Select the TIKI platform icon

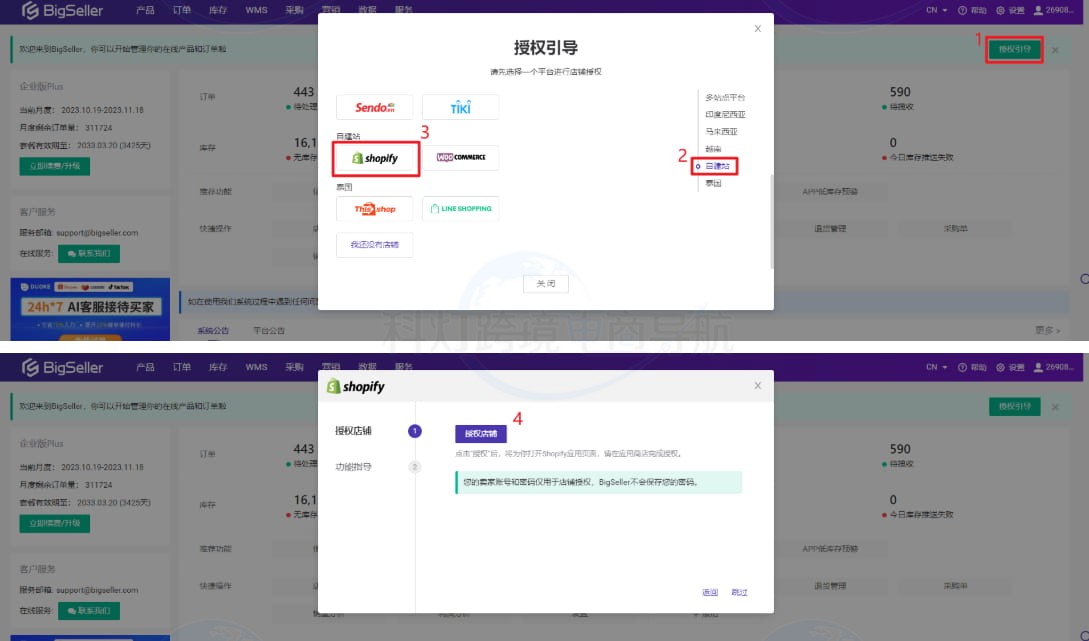pyautogui.click(x=460, y=107)
